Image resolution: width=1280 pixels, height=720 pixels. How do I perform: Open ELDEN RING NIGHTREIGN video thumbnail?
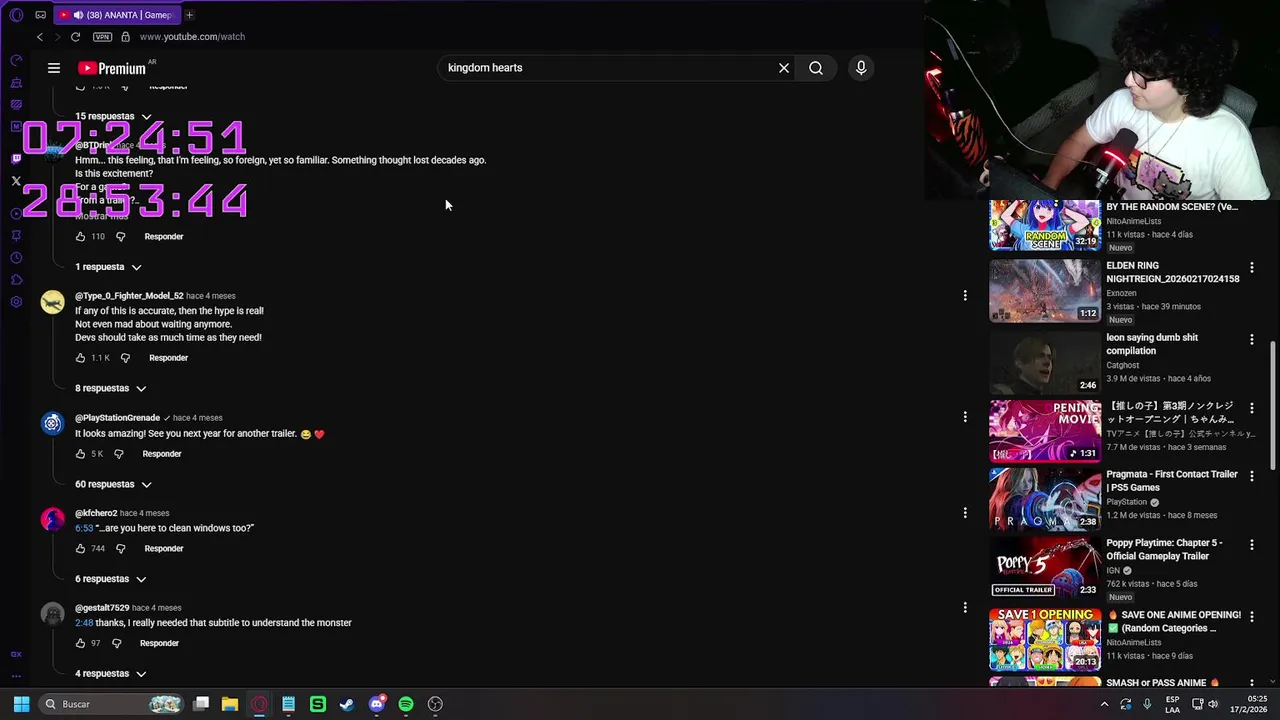tap(1044, 291)
